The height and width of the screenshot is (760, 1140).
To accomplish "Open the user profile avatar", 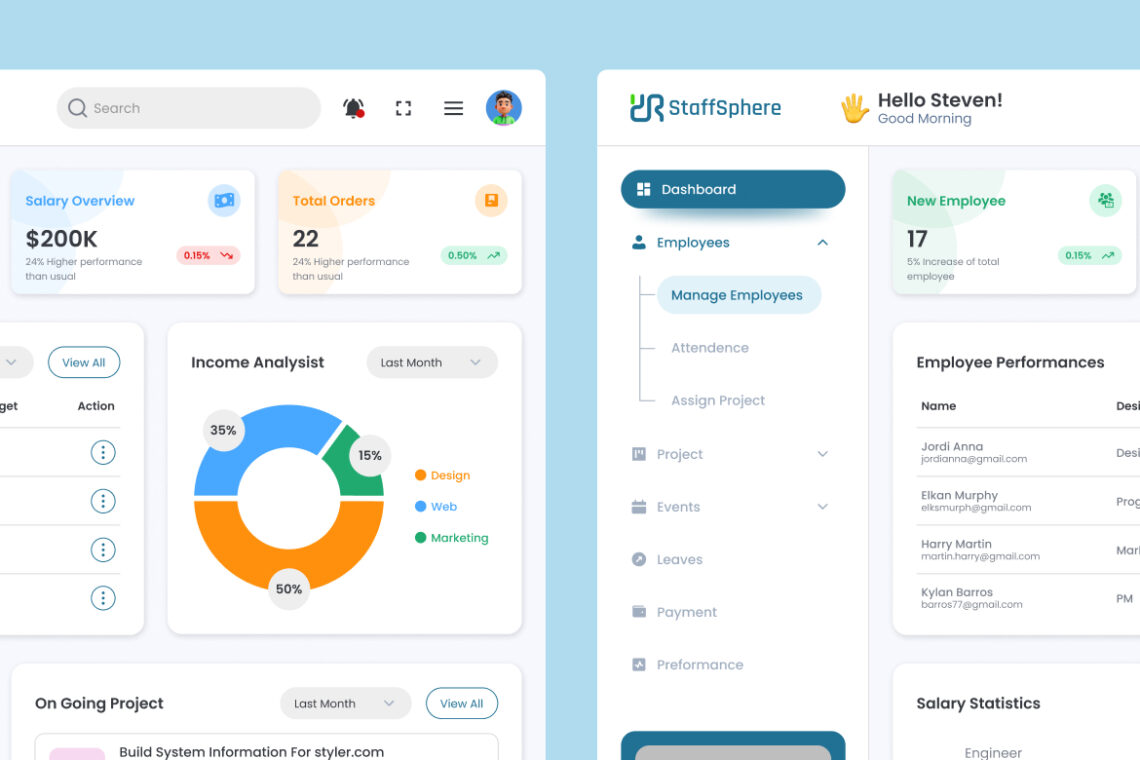I will click(x=504, y=108).
